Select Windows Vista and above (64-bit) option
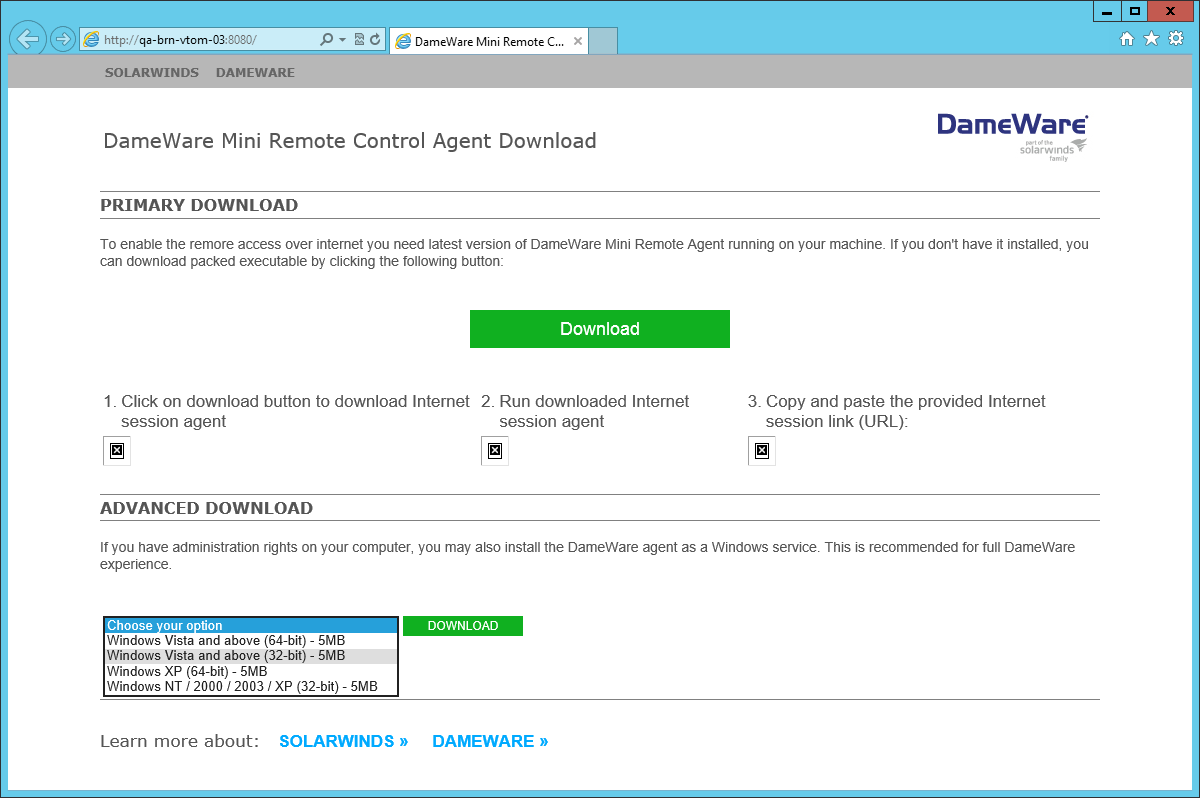This screenshot has height=798, width=1200. pyautogui.click(x=251, y=641)
